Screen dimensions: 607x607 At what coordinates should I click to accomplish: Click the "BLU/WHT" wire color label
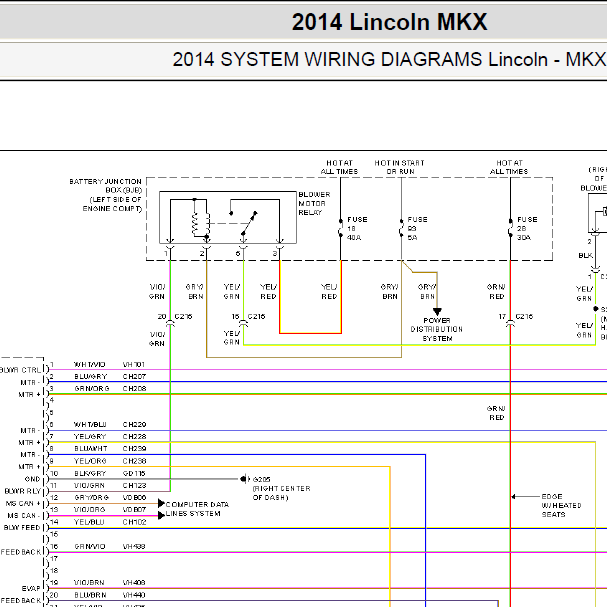click(91, 449)
